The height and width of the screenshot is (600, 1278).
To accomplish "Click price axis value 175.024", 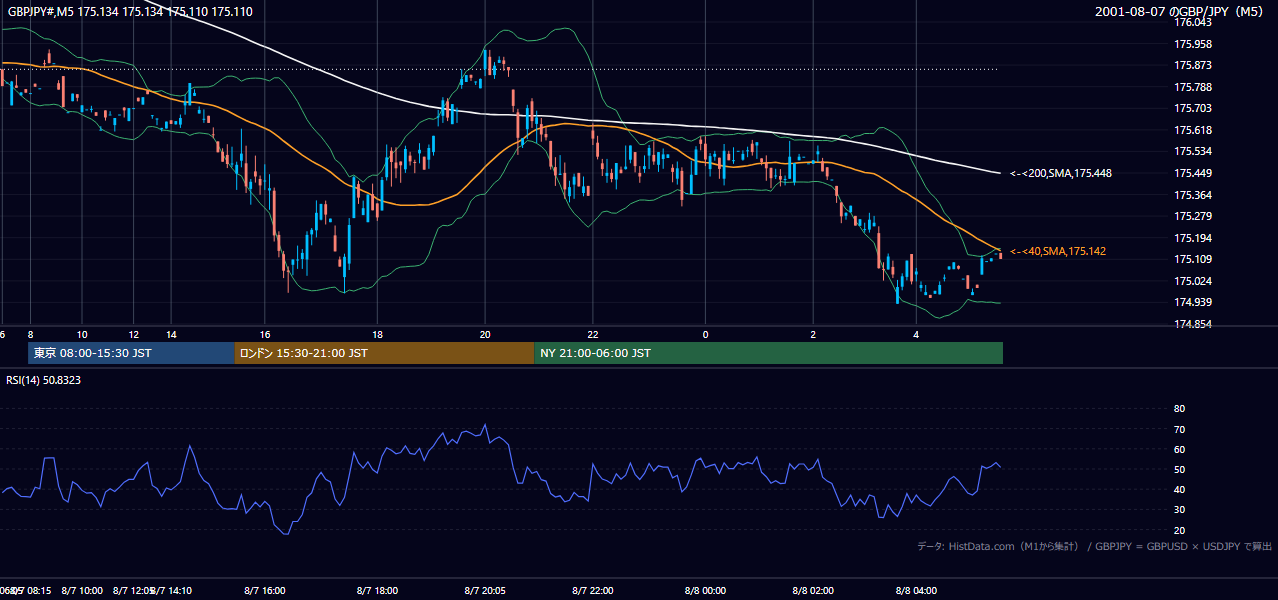I will click(x=1193, y=281).
